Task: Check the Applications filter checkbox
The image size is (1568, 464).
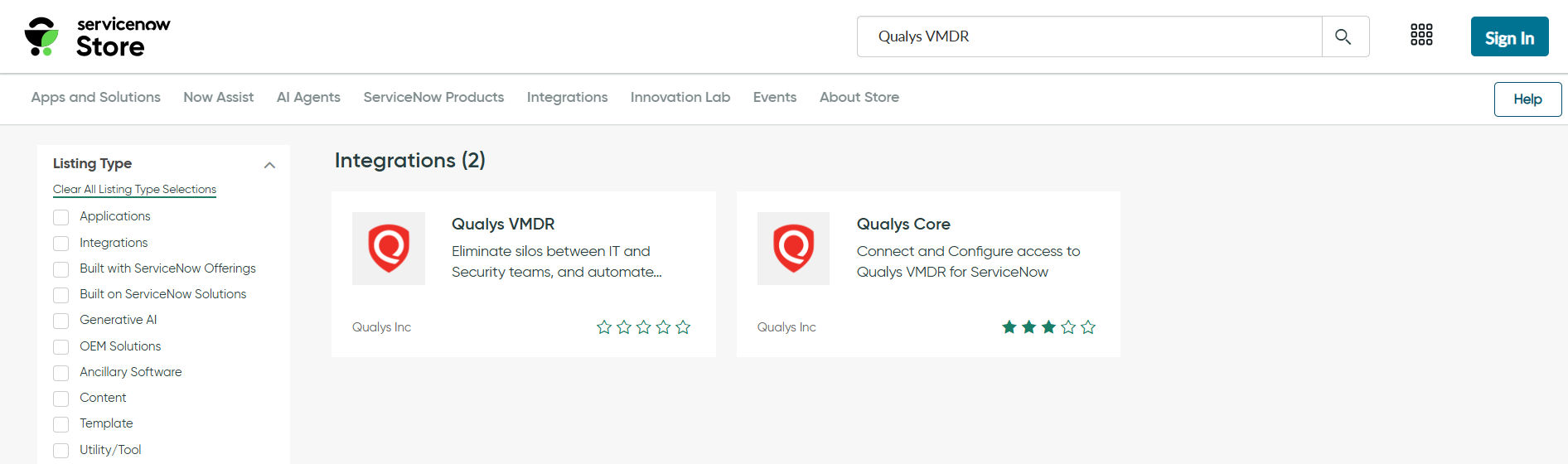Action: point(61,217)
